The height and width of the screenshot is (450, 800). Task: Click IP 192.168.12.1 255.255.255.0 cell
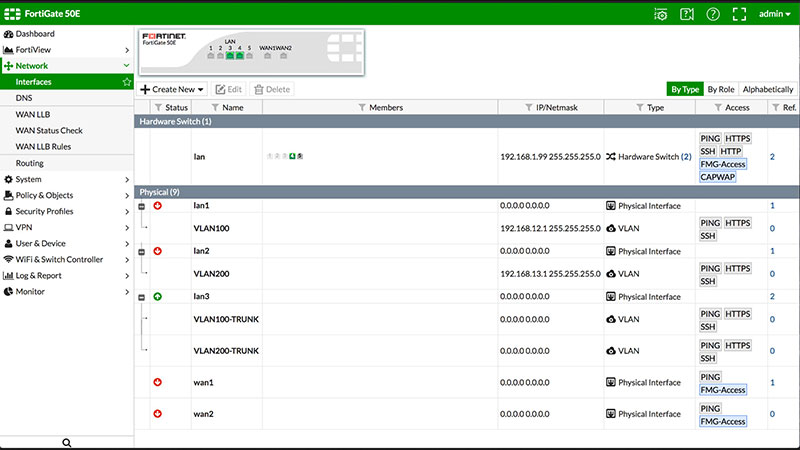point(551,229)
